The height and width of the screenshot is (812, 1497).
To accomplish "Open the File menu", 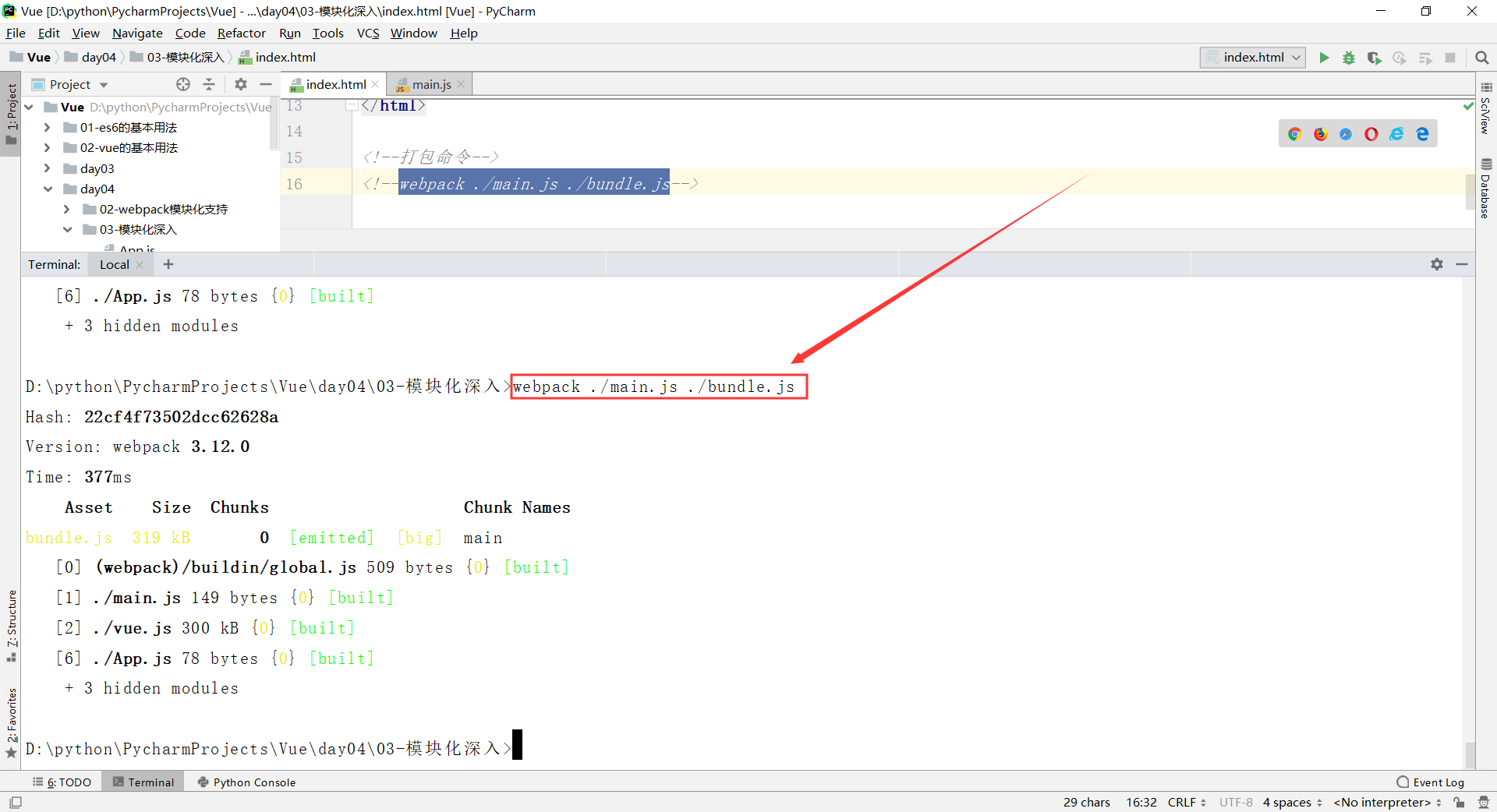I will tap(16, 33).
